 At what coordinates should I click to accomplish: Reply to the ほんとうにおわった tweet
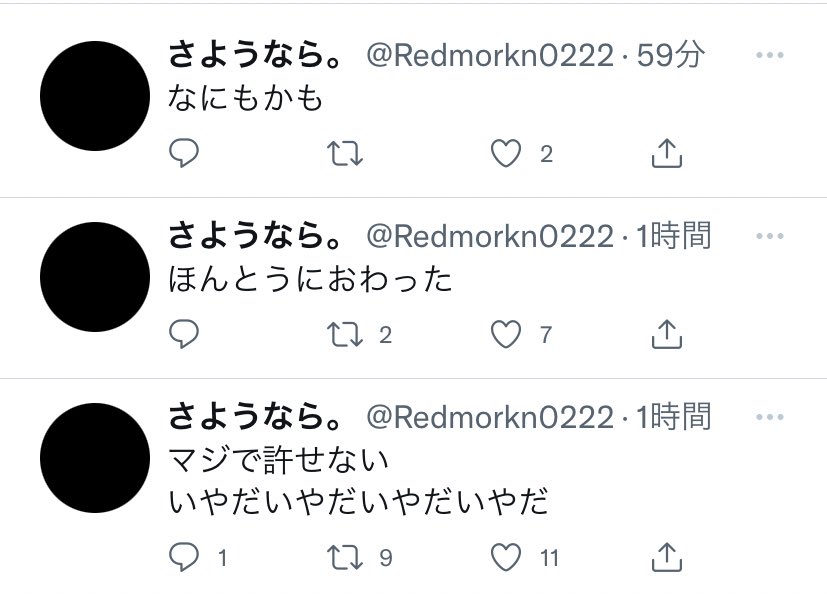click(x=184, y=334)
